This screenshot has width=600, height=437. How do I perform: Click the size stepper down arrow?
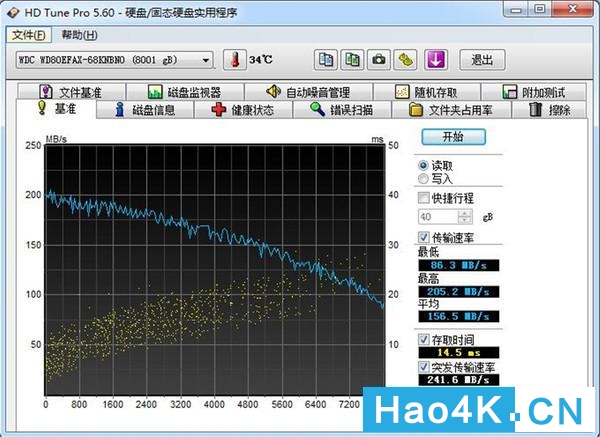tap(465, 220)
